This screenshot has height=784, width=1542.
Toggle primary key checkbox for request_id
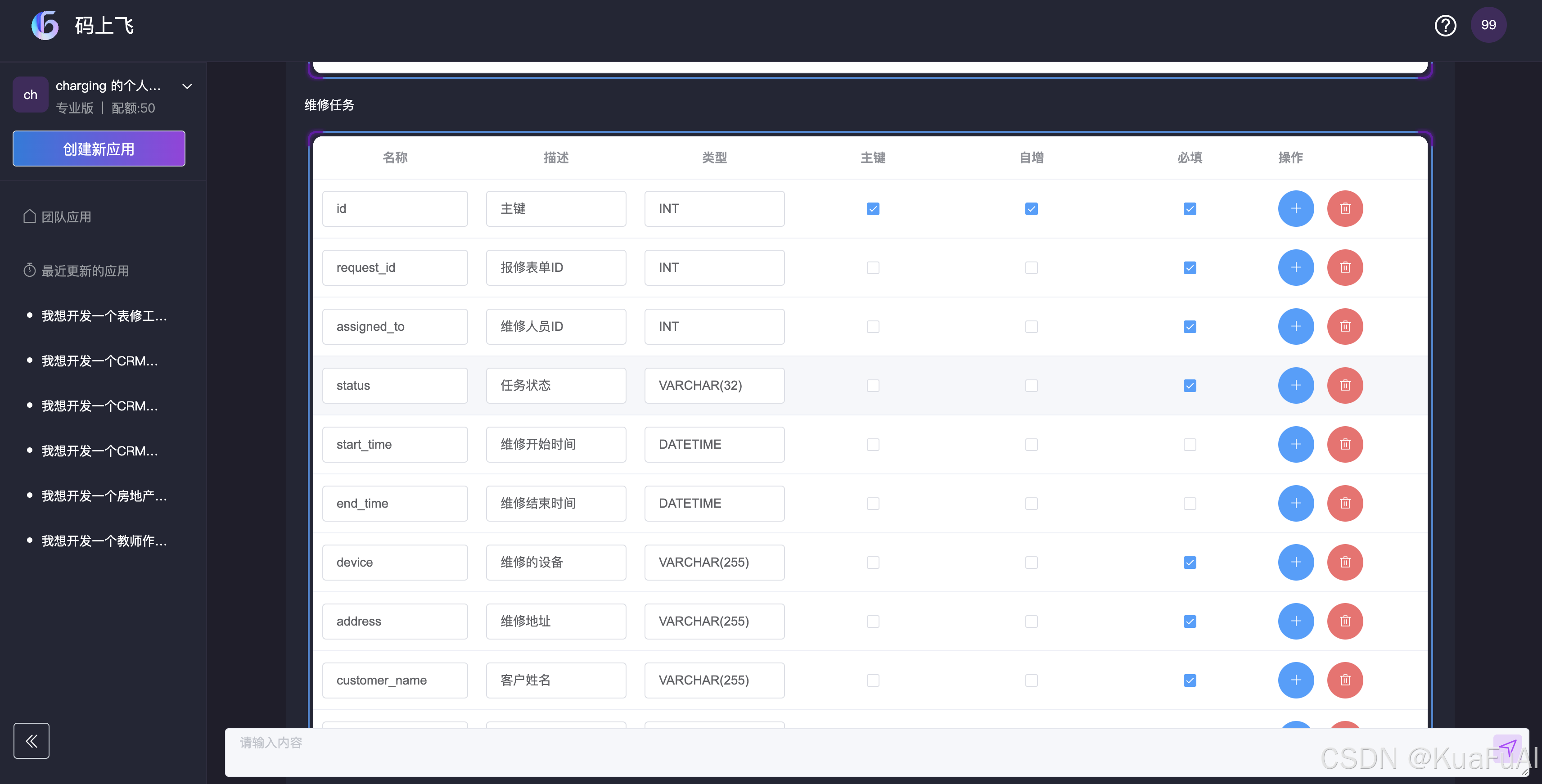tap(873, 267)
